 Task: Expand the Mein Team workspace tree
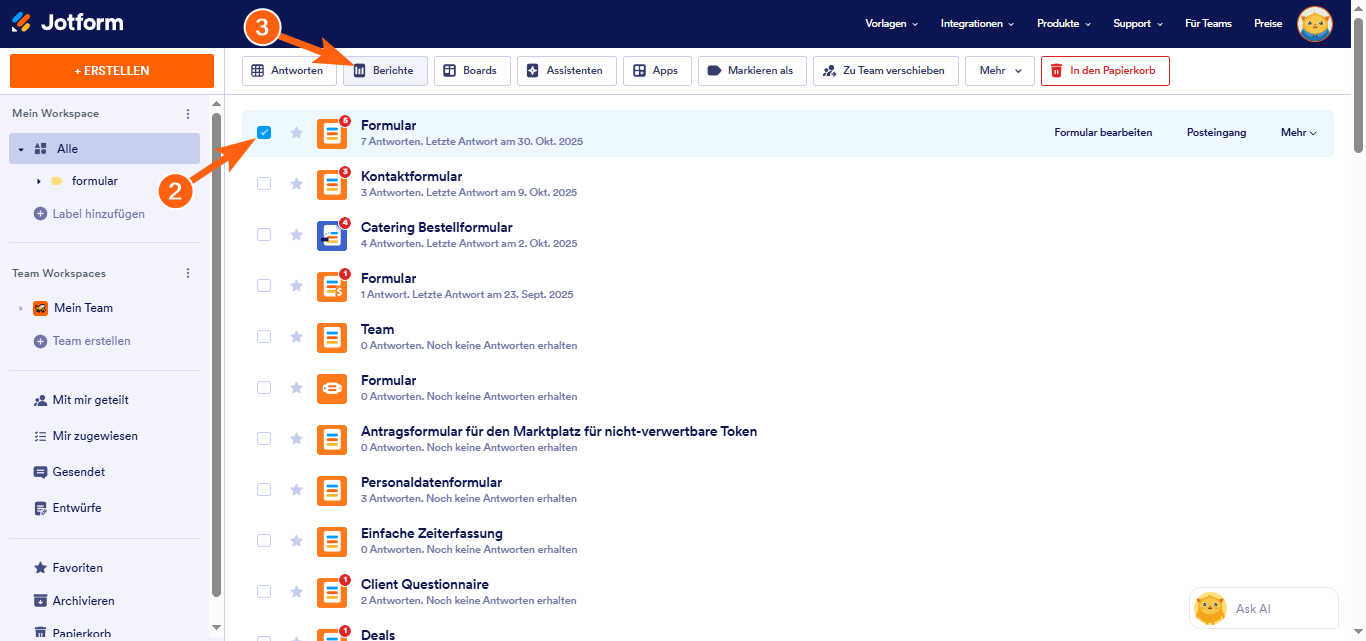coord(20,308)
